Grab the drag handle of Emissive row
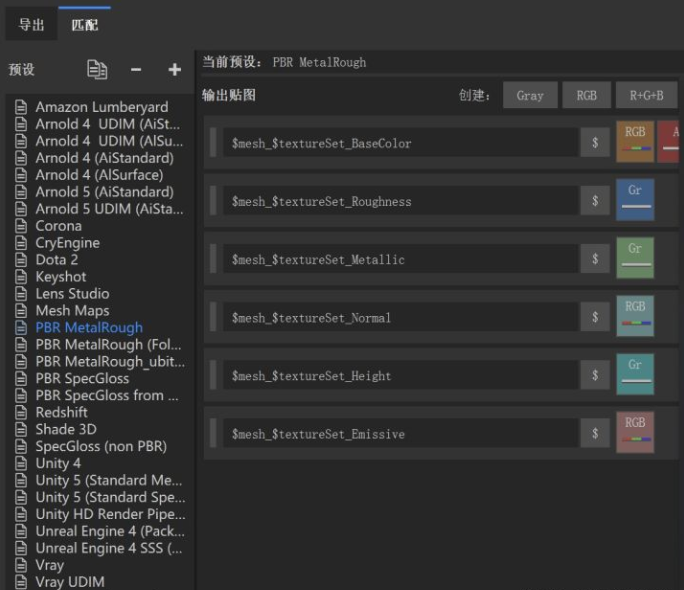684x590 pixels. coord(213,433)
